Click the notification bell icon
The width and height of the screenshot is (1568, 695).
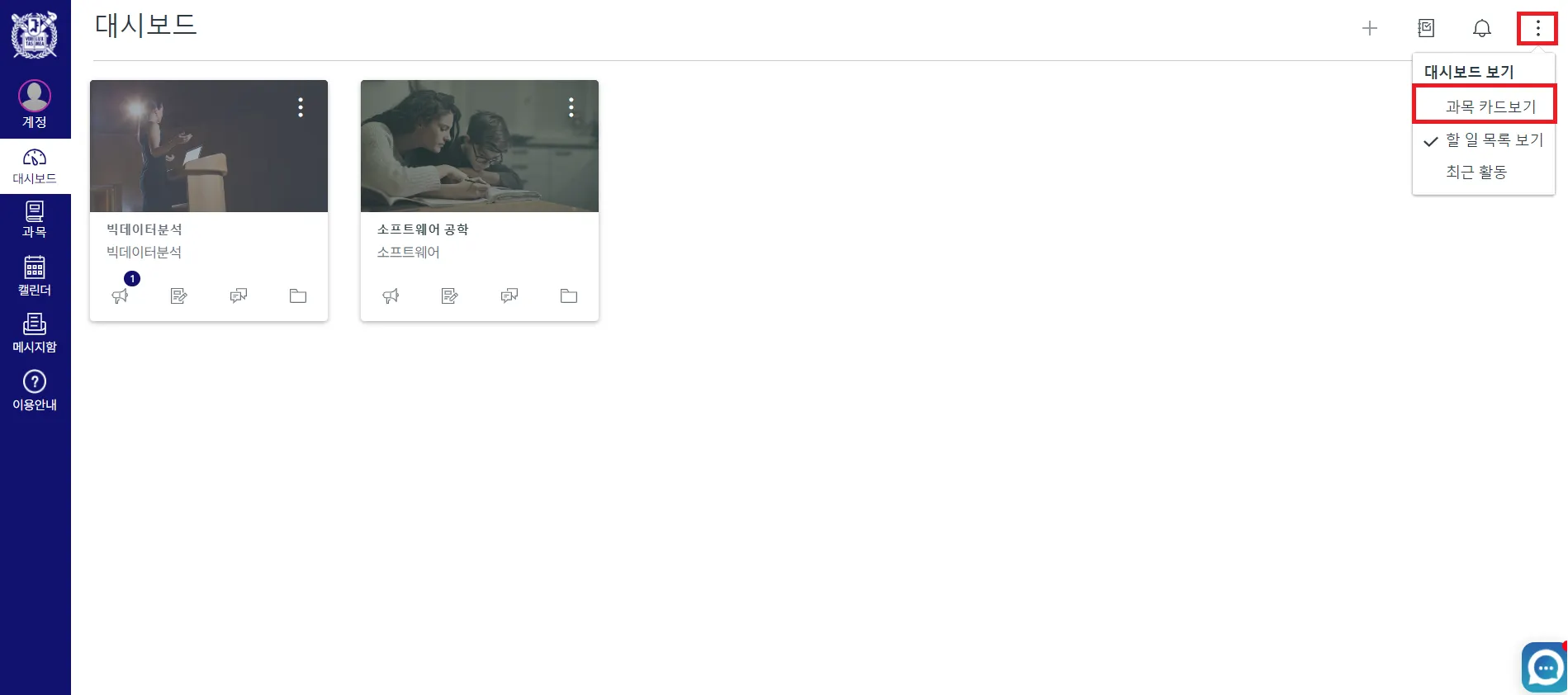(1482, 28)
